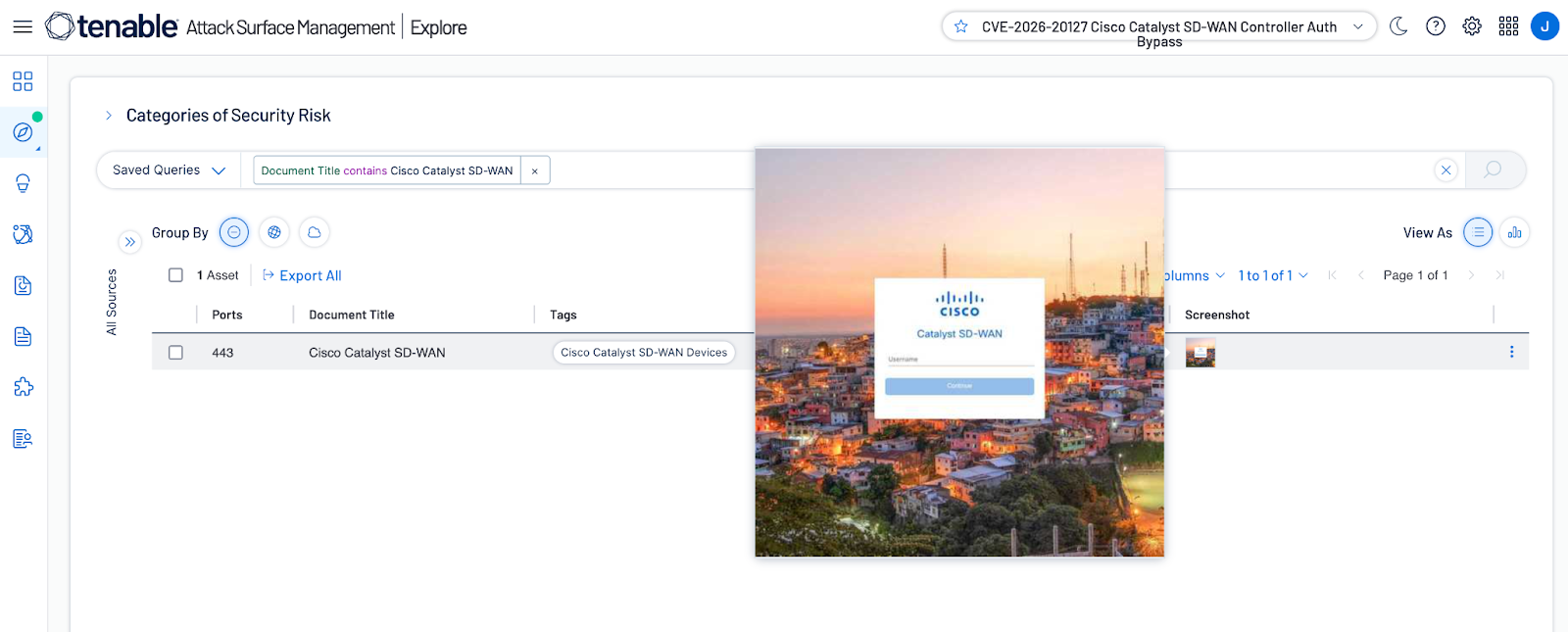This screenshot has height=632, width=1568.
Task: Open the Columns dropdown
Action: (x=1195, y=275)
